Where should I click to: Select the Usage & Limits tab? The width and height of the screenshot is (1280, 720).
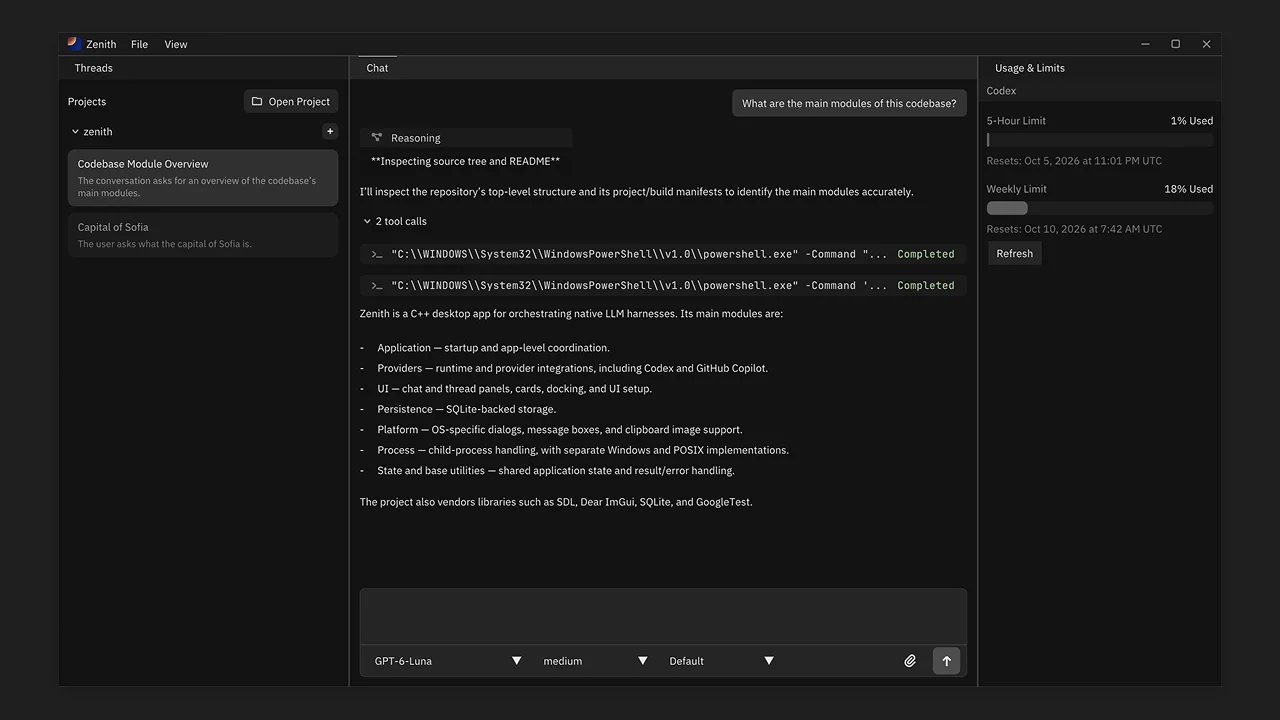[1030, 68]
